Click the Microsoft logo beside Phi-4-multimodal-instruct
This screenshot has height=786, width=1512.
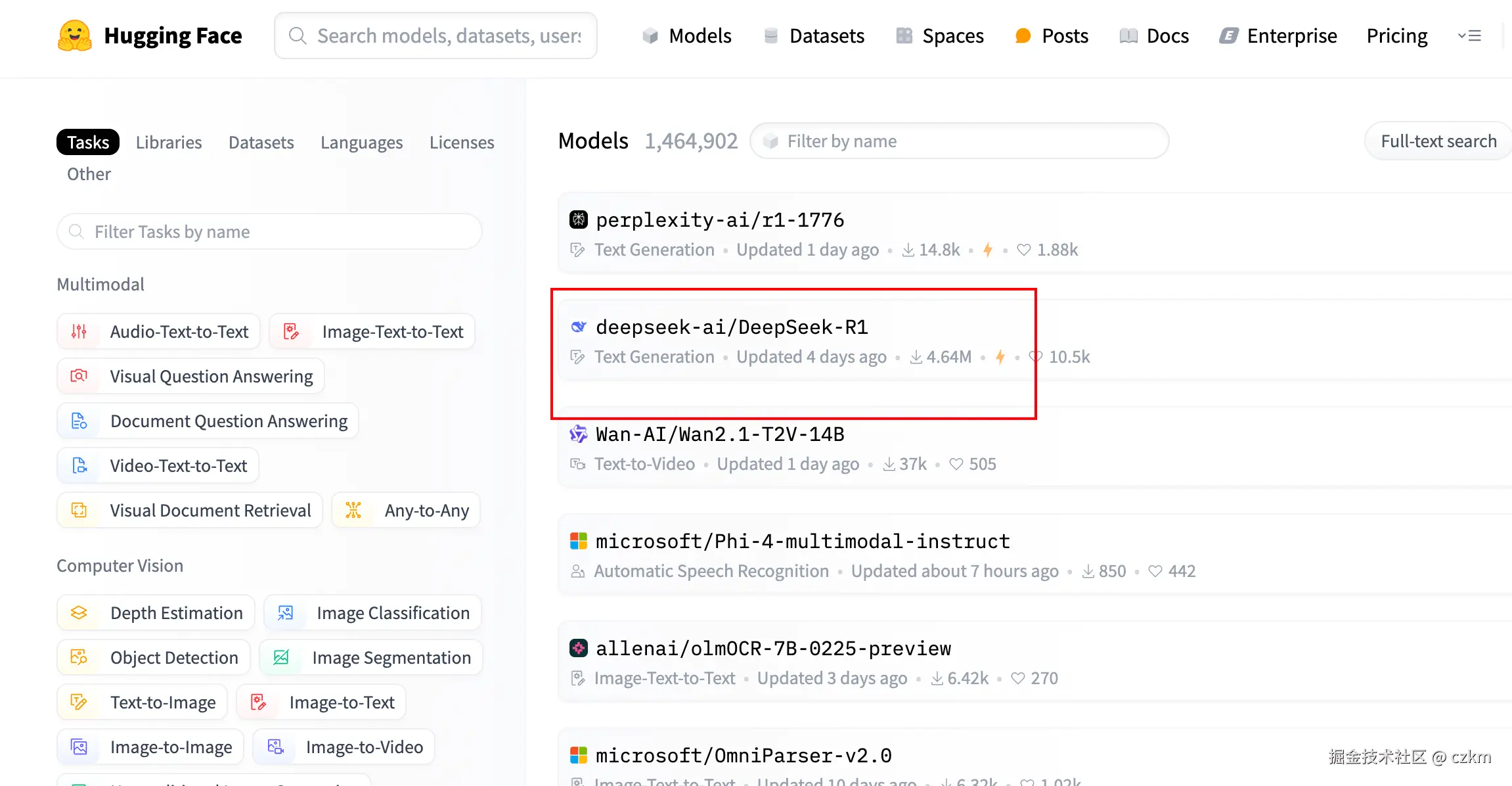[578, 541]
